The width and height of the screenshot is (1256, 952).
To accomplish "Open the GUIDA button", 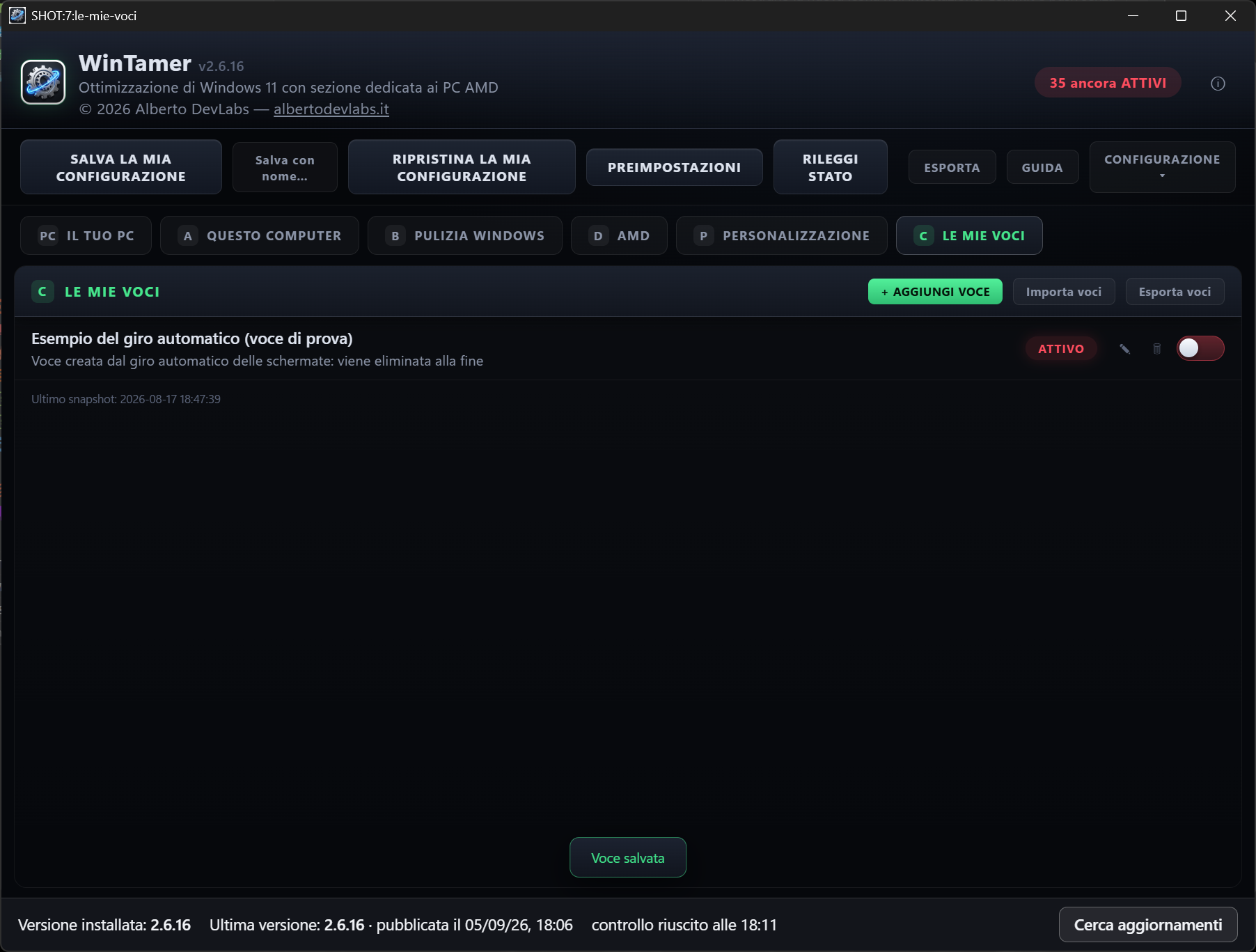I will pos(1042,167).
